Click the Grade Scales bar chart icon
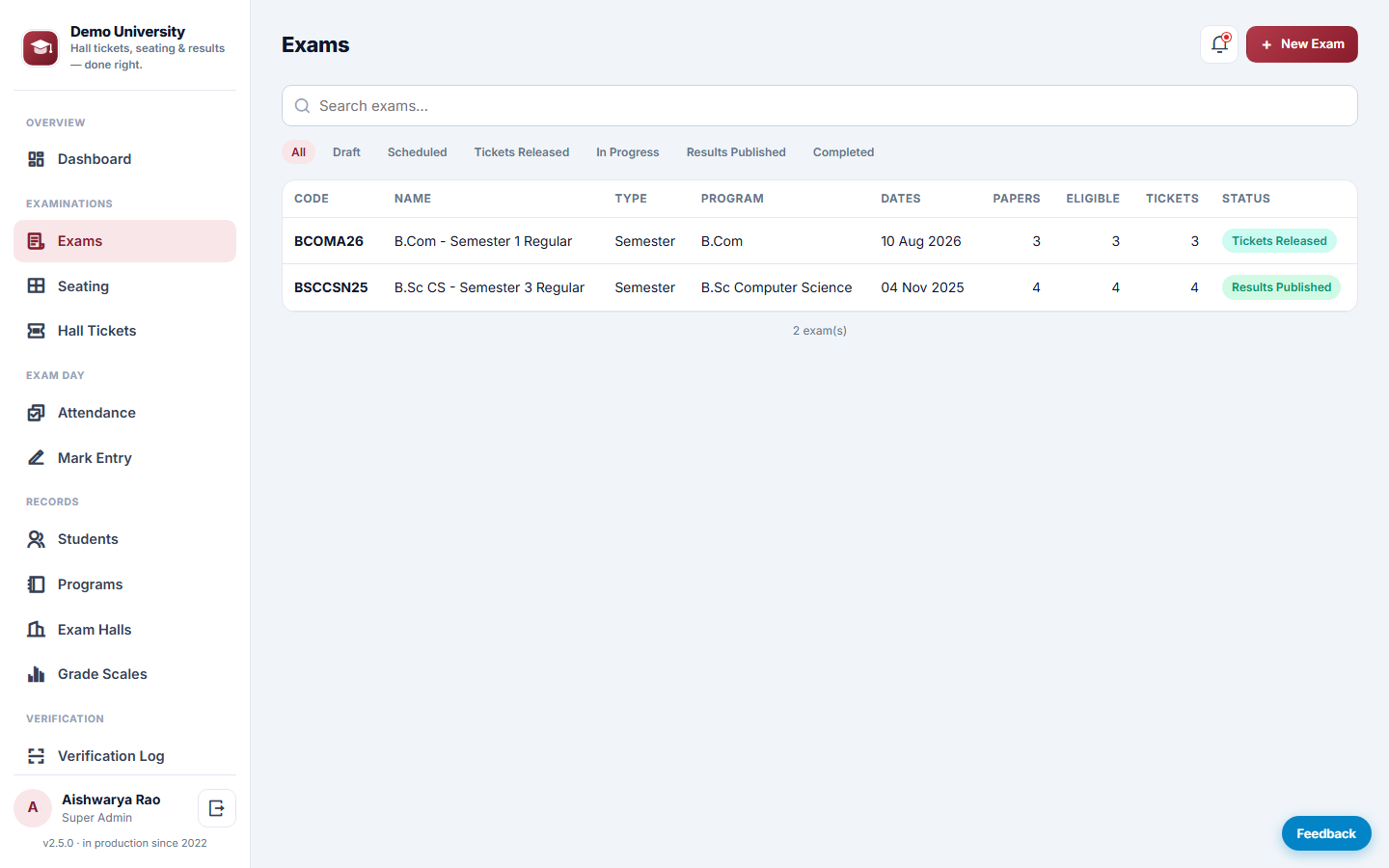 pyautogui.click(x=37, y=674)
